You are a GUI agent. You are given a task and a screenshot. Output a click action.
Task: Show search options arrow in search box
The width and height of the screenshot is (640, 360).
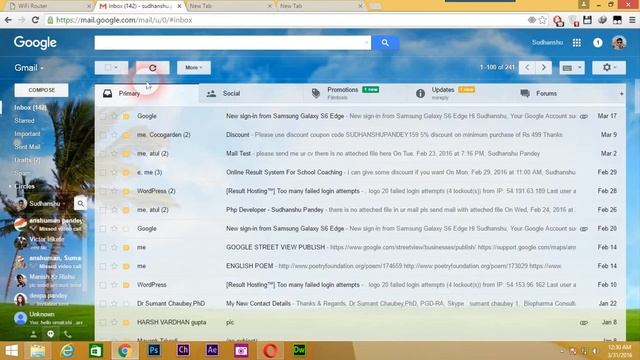pos(366,42)
